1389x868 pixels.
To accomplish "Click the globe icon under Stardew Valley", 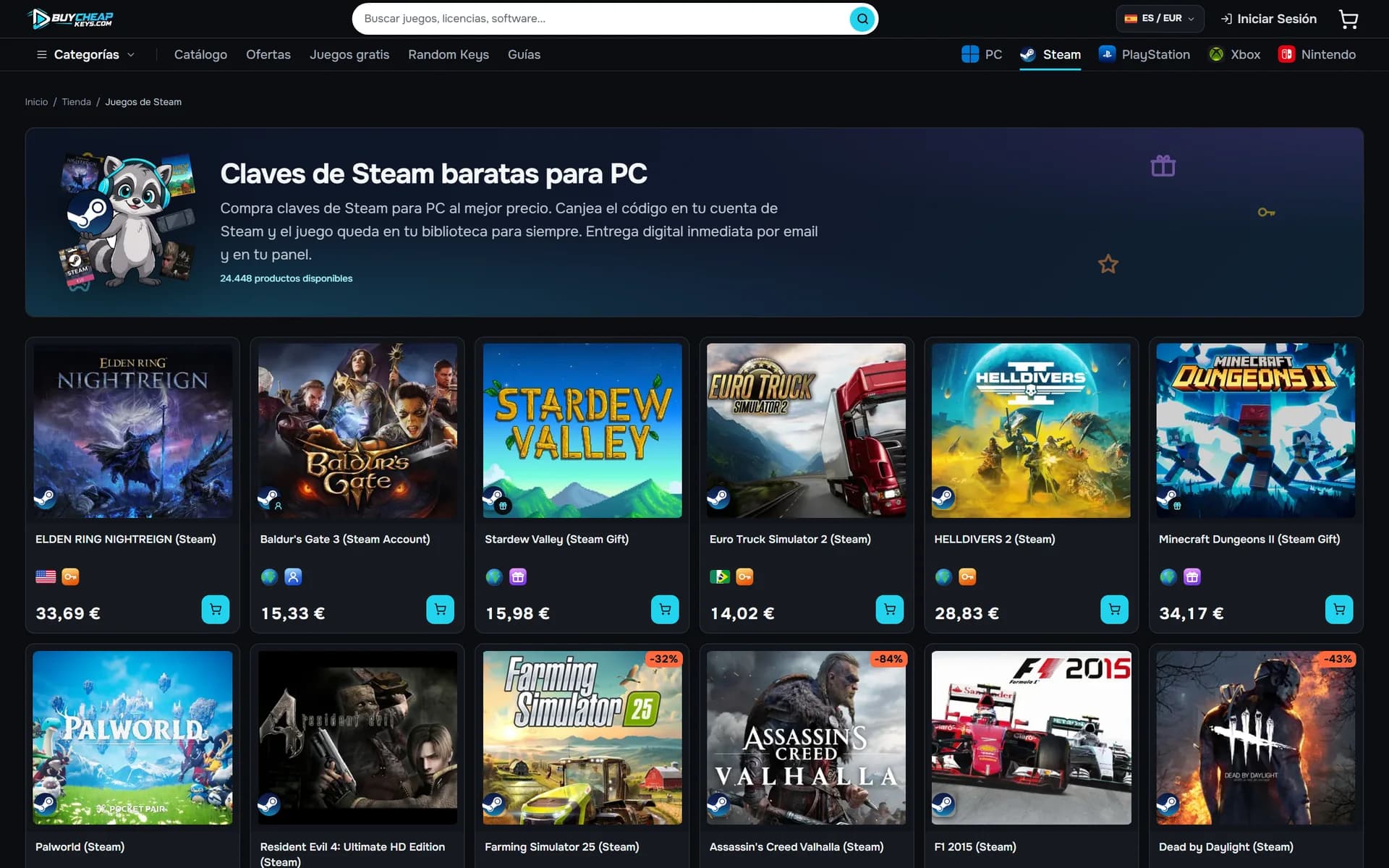I will pyautogui.click(x=494, y=576).
